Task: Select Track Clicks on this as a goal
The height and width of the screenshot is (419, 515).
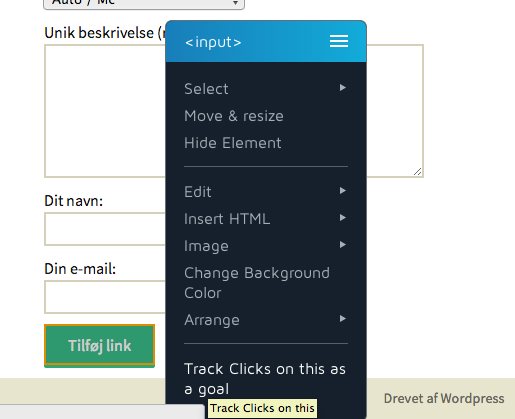Action: pos(265,379)
